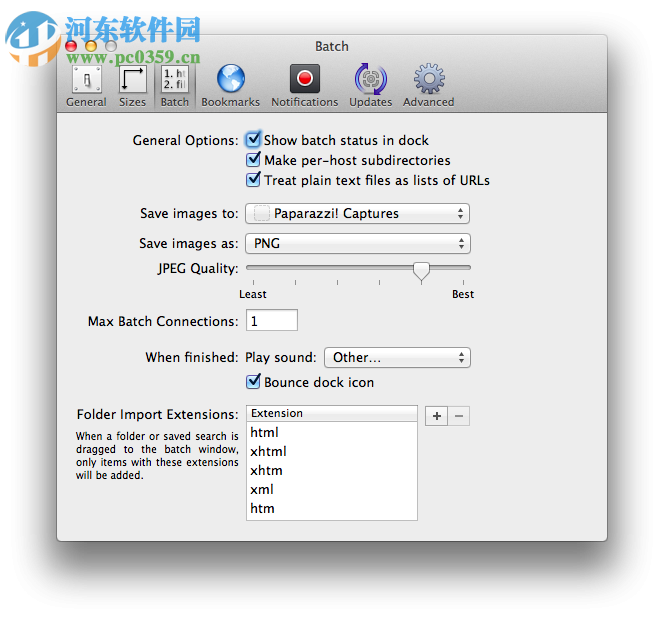Toggle Treat plain text files as lists of URLs
664x620 pixels.
pyautogui.click(x=253, y=180)
